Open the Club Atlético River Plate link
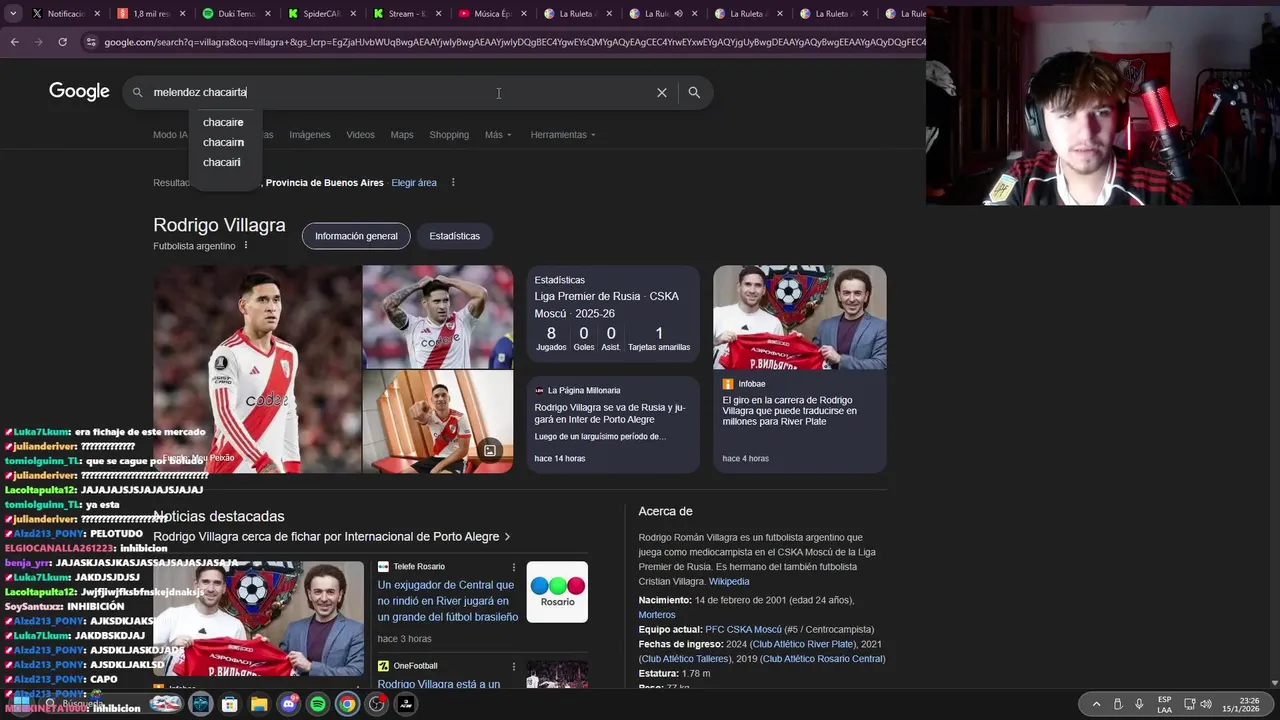Viewport: 1280px width, 720px height. click(803, 644)
